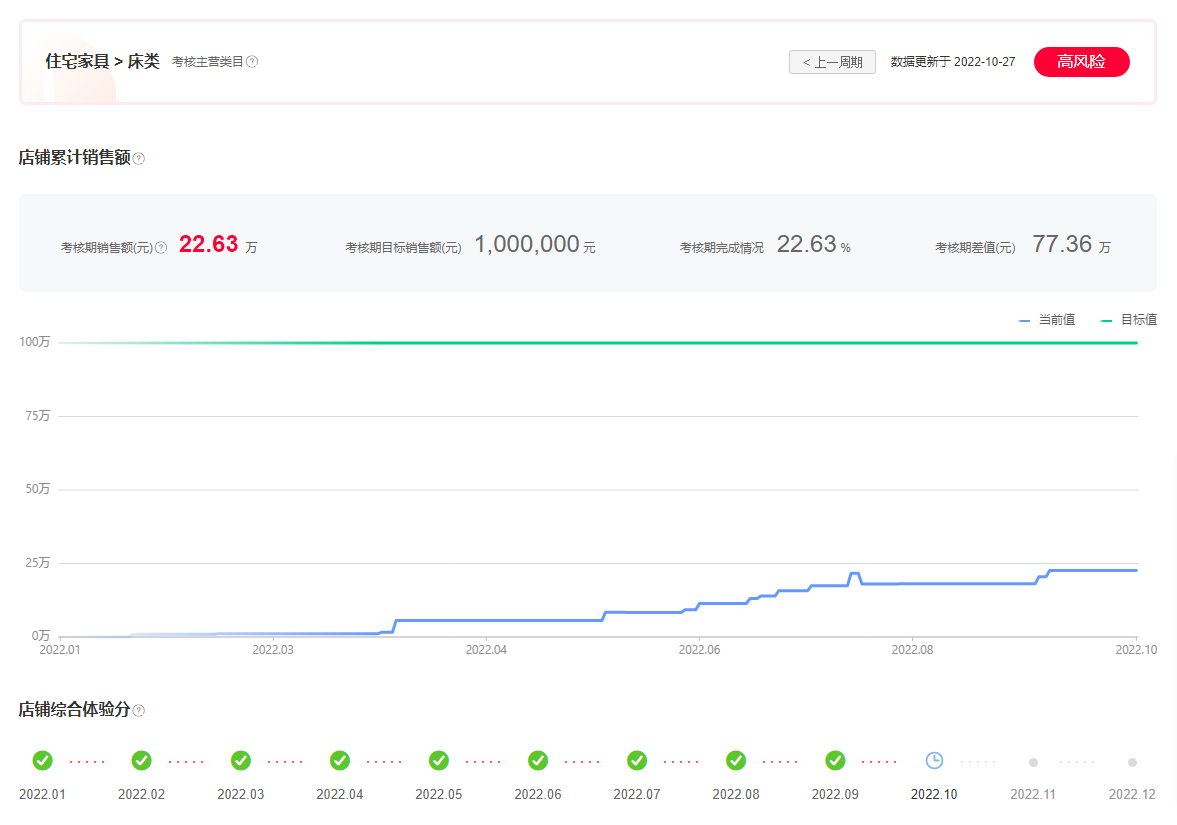The image size is (1177, 825).
Task: Click the 高风险 red status button
Action: 1081,62
